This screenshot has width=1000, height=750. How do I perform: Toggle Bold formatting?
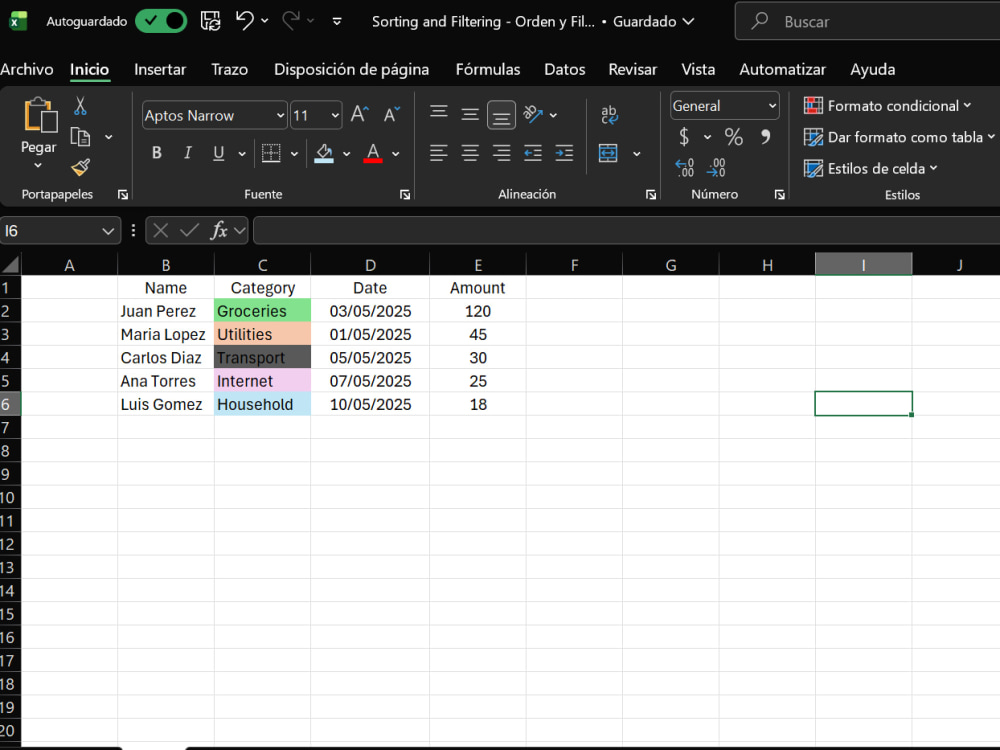click(x=156, y=153)
